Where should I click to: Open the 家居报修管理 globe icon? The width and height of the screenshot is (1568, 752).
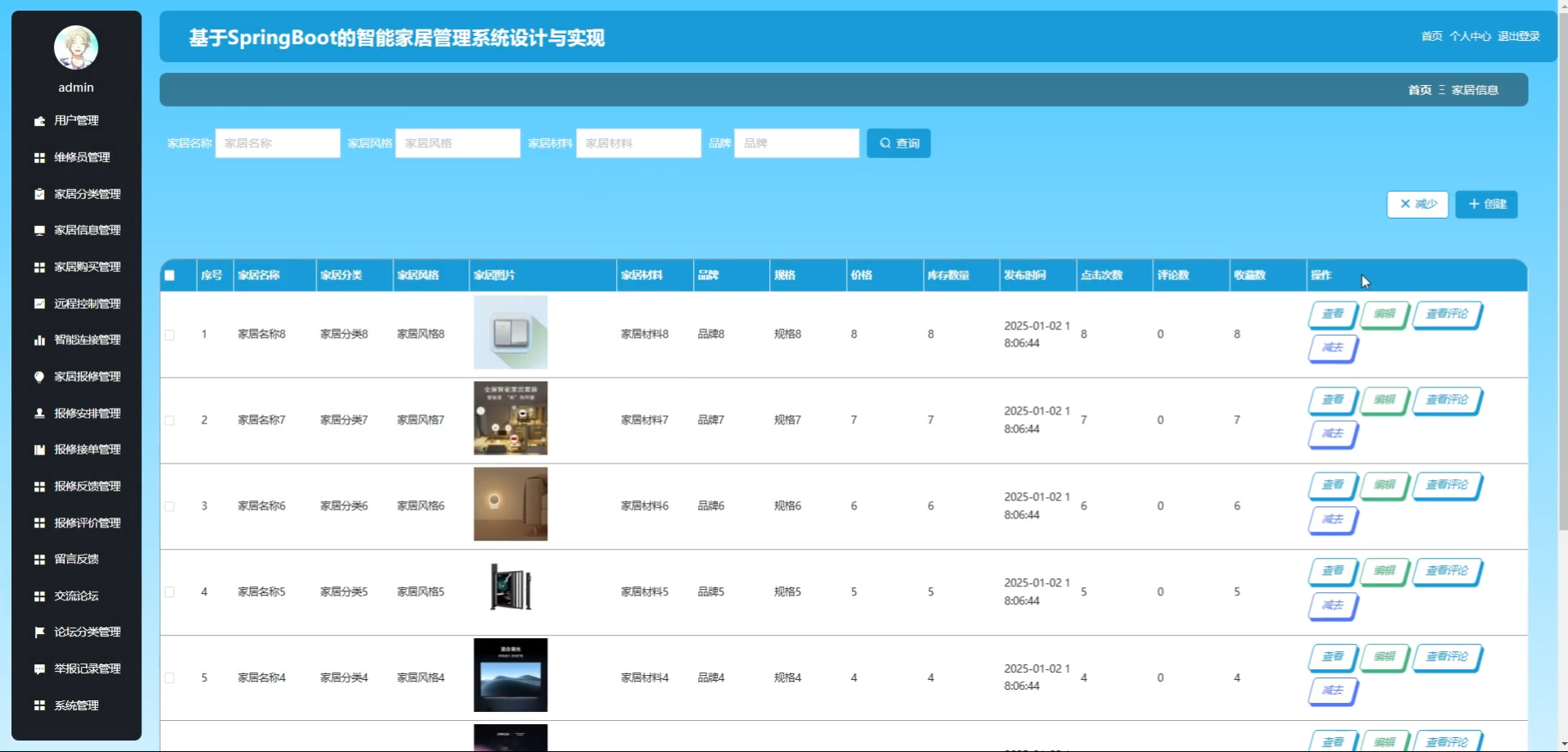coord(39,377)
